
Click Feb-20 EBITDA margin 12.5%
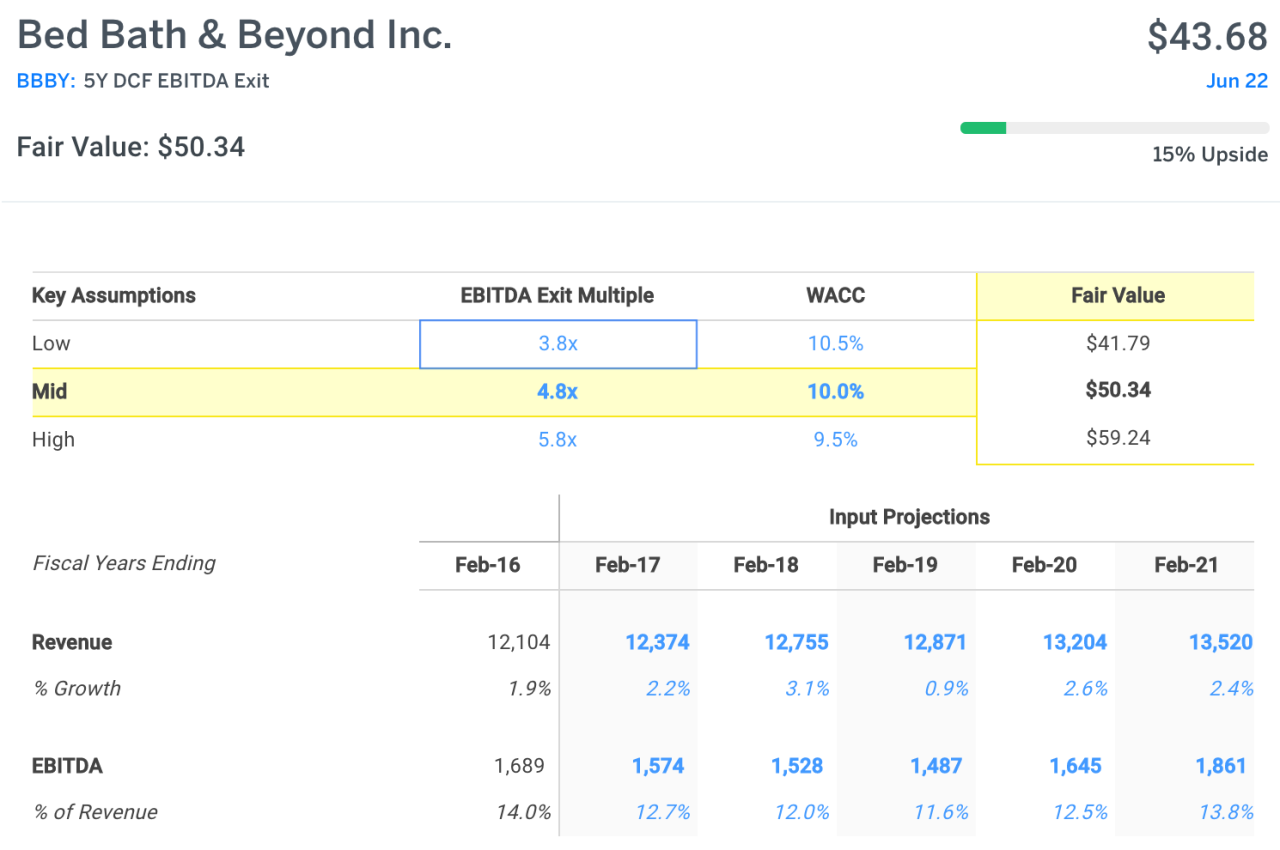tap(1080, 812)
